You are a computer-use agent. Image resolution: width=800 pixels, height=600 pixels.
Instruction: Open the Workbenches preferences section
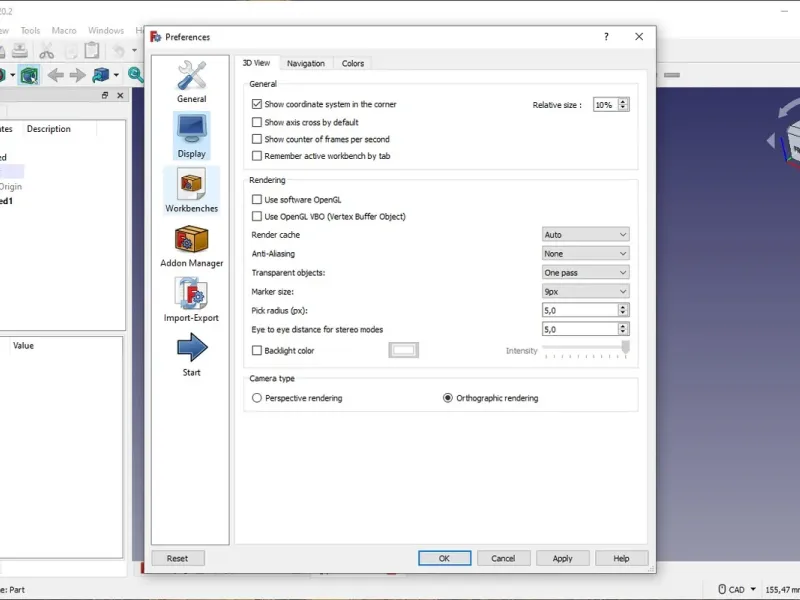click(191, 190)
